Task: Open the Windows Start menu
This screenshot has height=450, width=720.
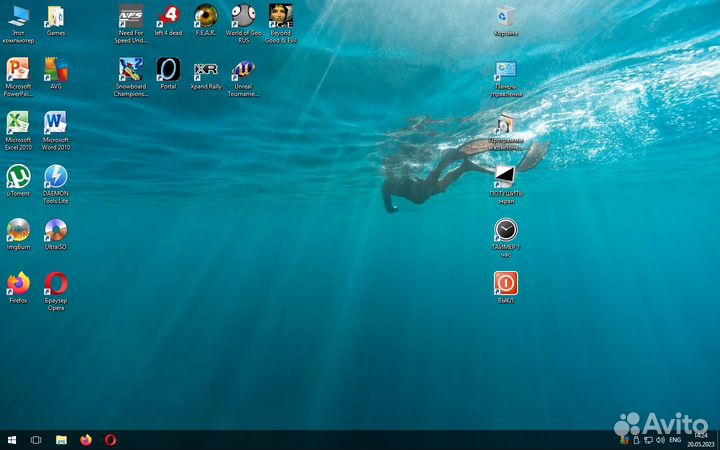Action: (x=12, y=440)
